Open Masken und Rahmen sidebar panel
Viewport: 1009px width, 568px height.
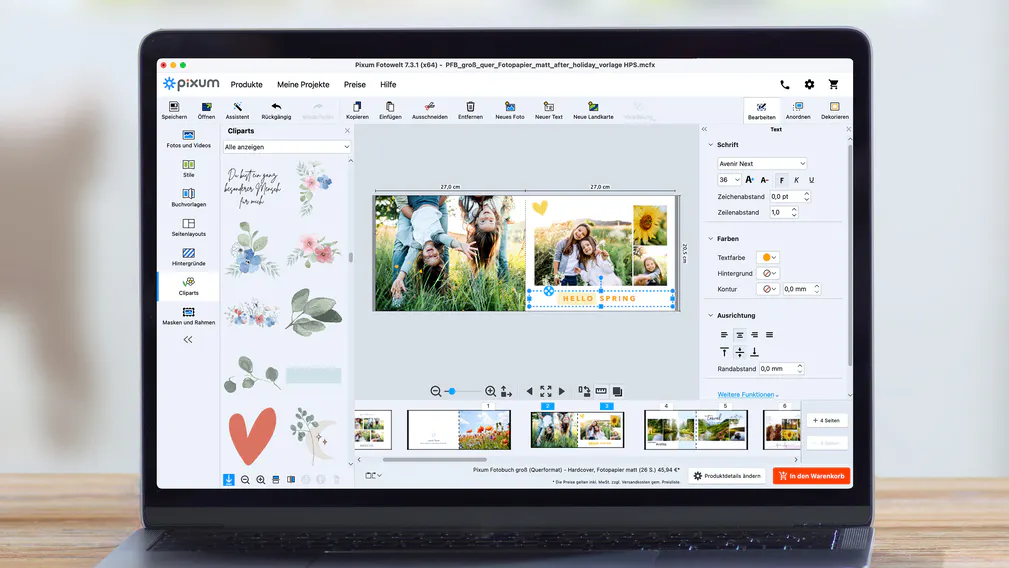point(189,316)
